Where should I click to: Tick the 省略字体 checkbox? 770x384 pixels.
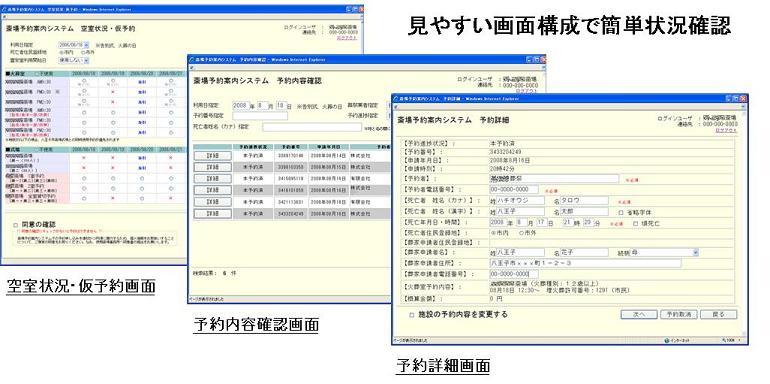621,212
